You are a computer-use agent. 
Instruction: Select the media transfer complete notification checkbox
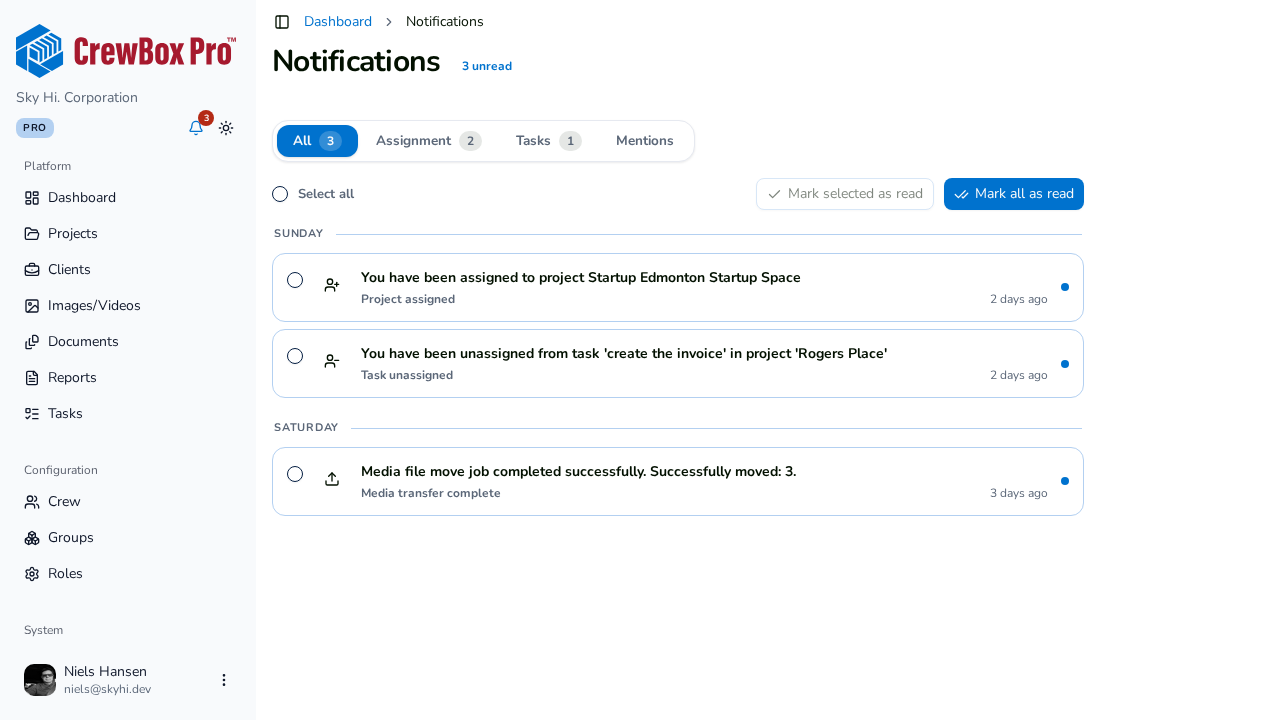coord(295,474)
